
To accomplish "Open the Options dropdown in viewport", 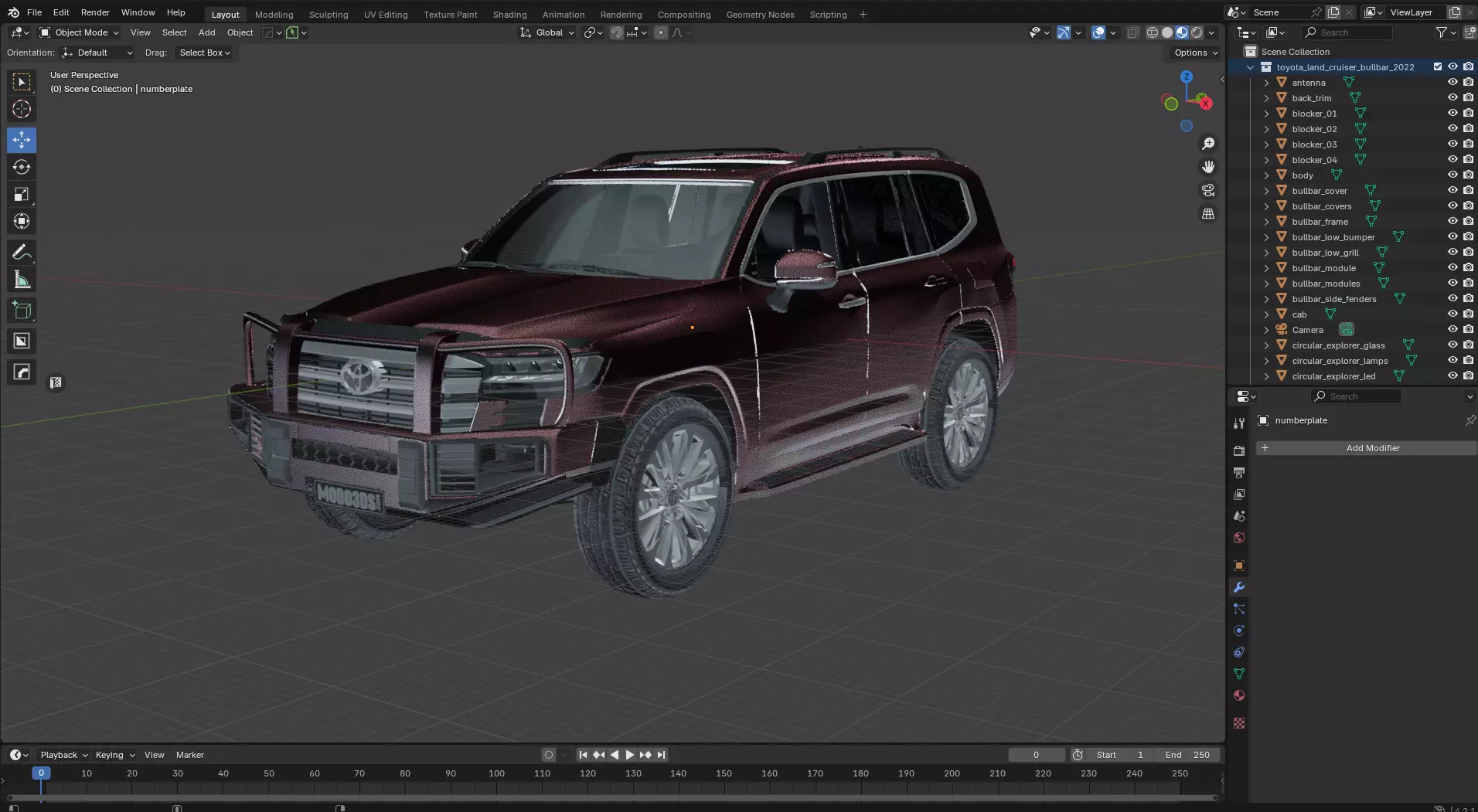I will click(1195, 53).
